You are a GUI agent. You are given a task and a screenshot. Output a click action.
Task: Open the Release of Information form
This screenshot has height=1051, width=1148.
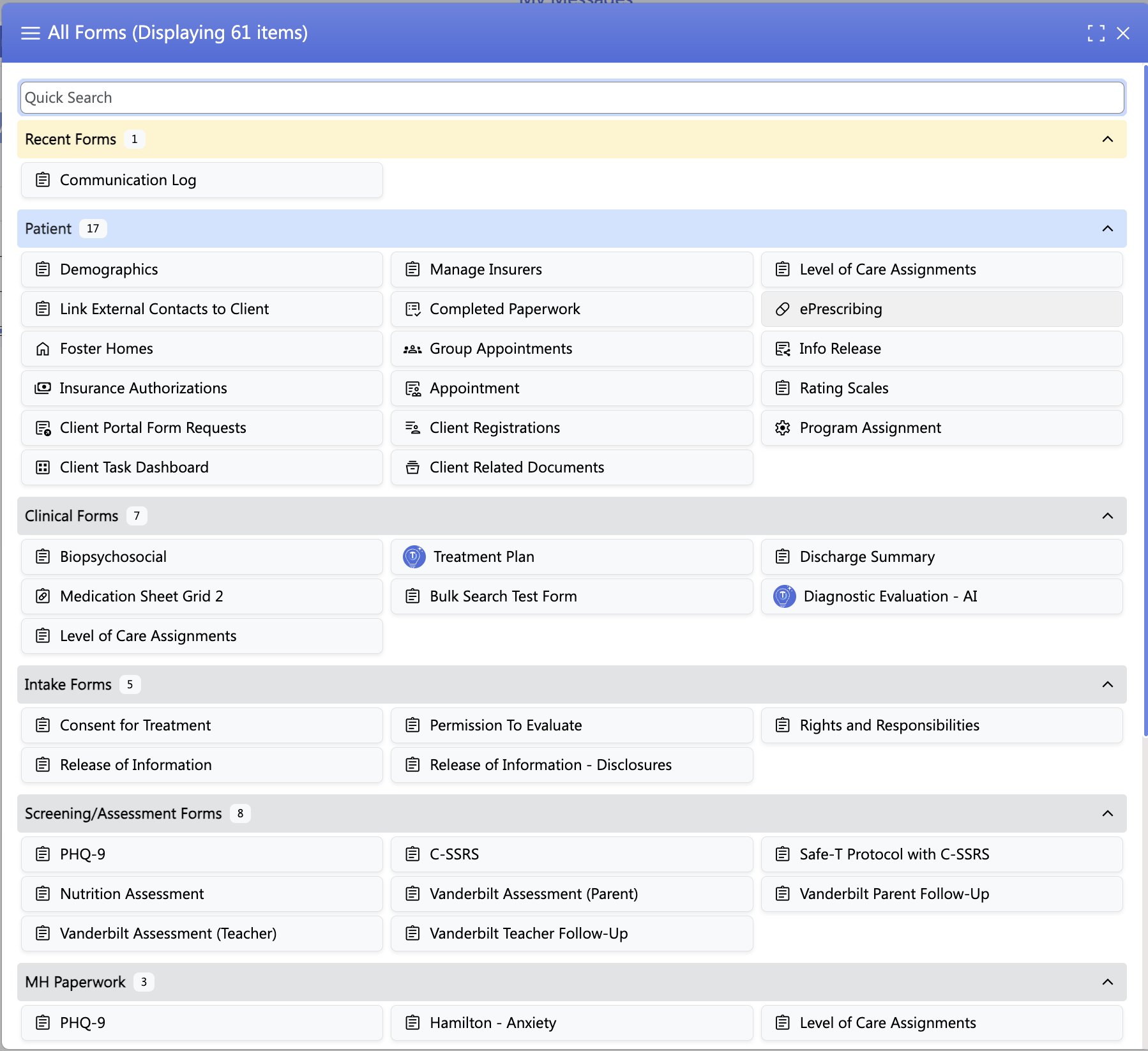[x=202, y=765]
